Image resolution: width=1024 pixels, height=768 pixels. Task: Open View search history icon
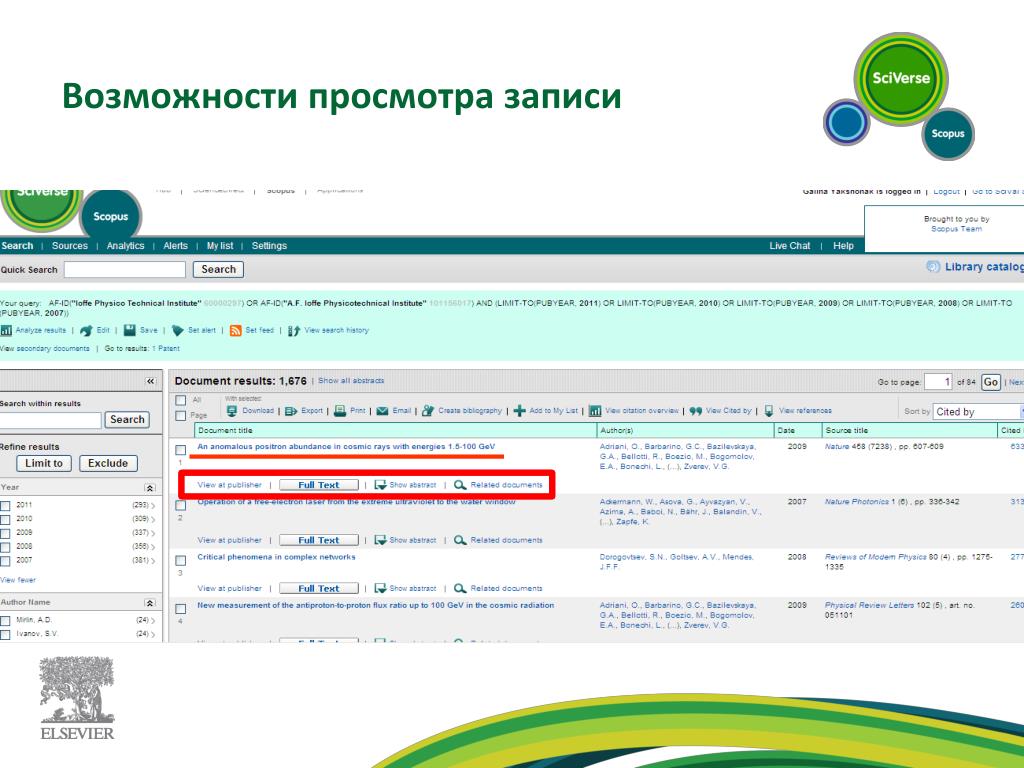[x=294, y=330]
